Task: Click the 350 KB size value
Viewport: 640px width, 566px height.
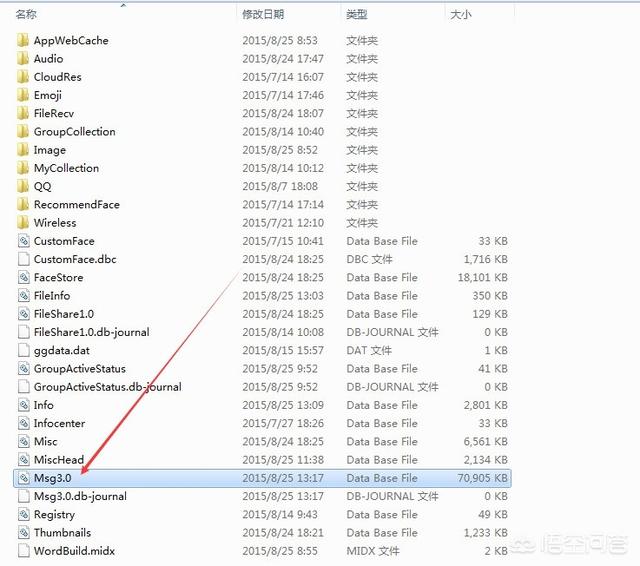Action: (490, 295)
